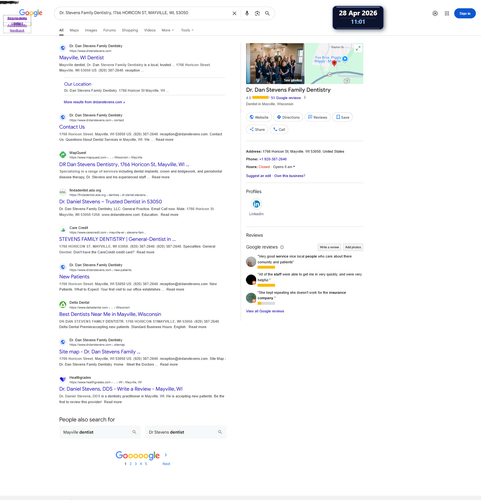Open Best Dentists Near Me in Mayville result

coord(110,314)
